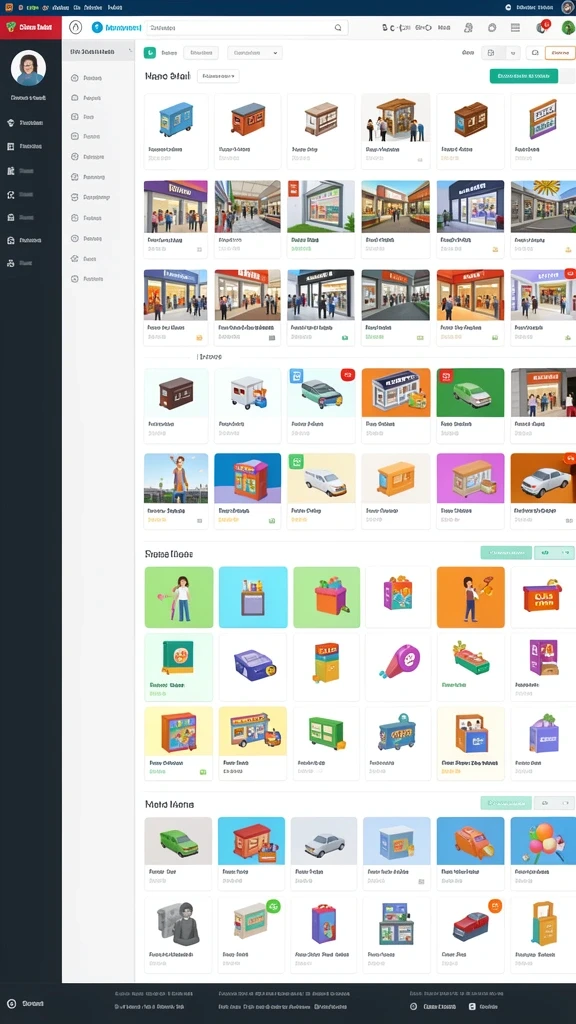
Task: Open the purple storefront photo card
Action: [x=176, y=219]
